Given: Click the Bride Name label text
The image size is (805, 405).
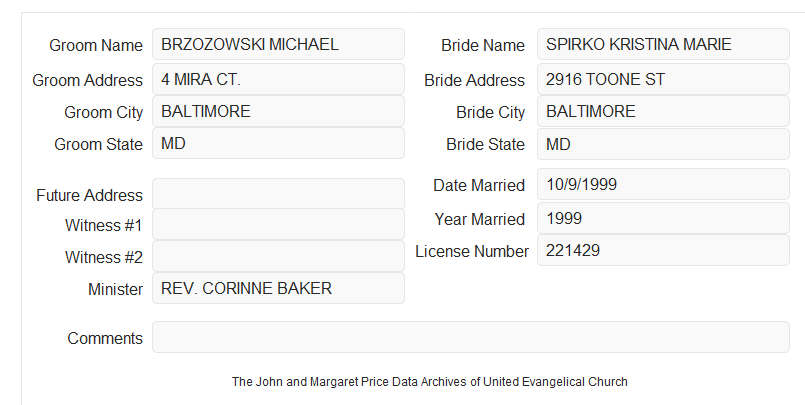Looking at the screenshot, I should (483, 45).
